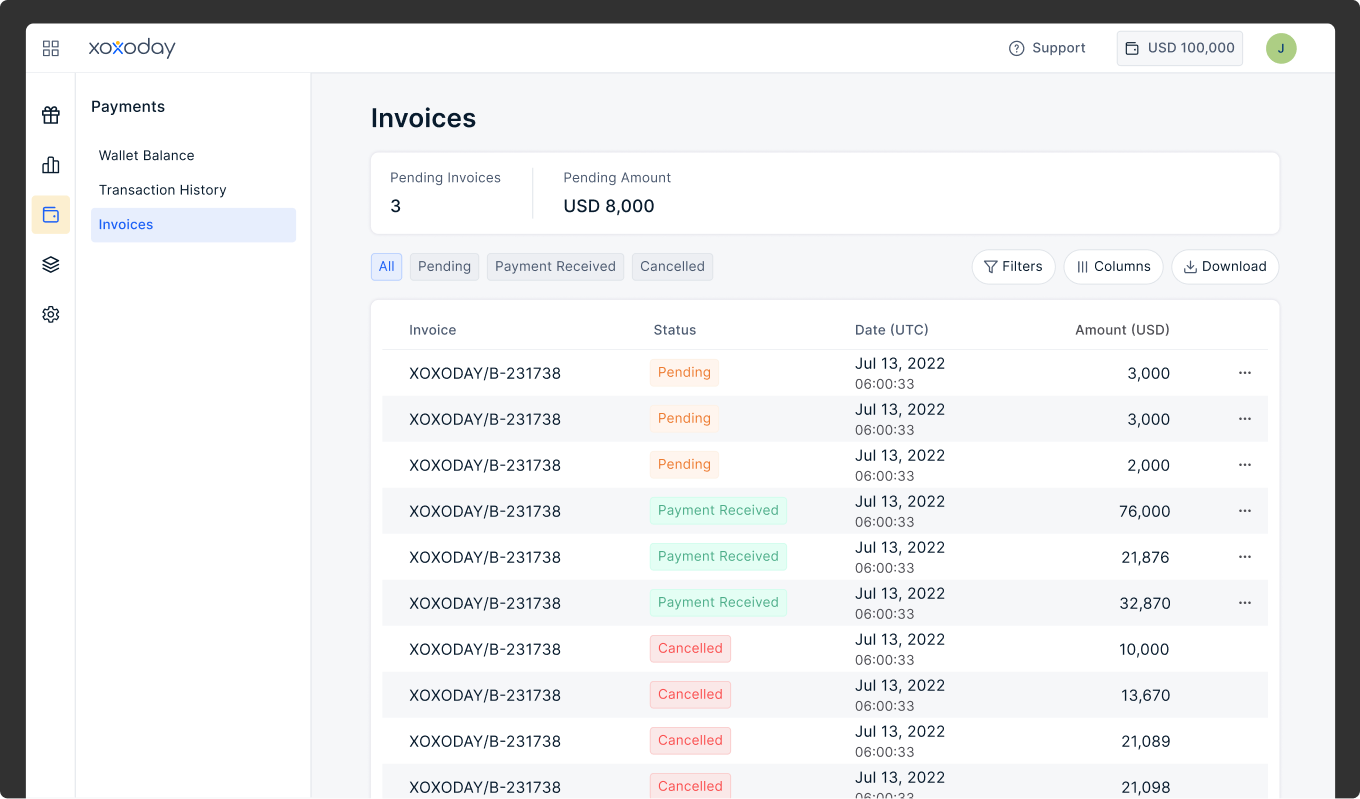The width and height of the screenshot is (1360, 799).
Task: Open more options for the 21,876 row
Action: click(1245, 557)
